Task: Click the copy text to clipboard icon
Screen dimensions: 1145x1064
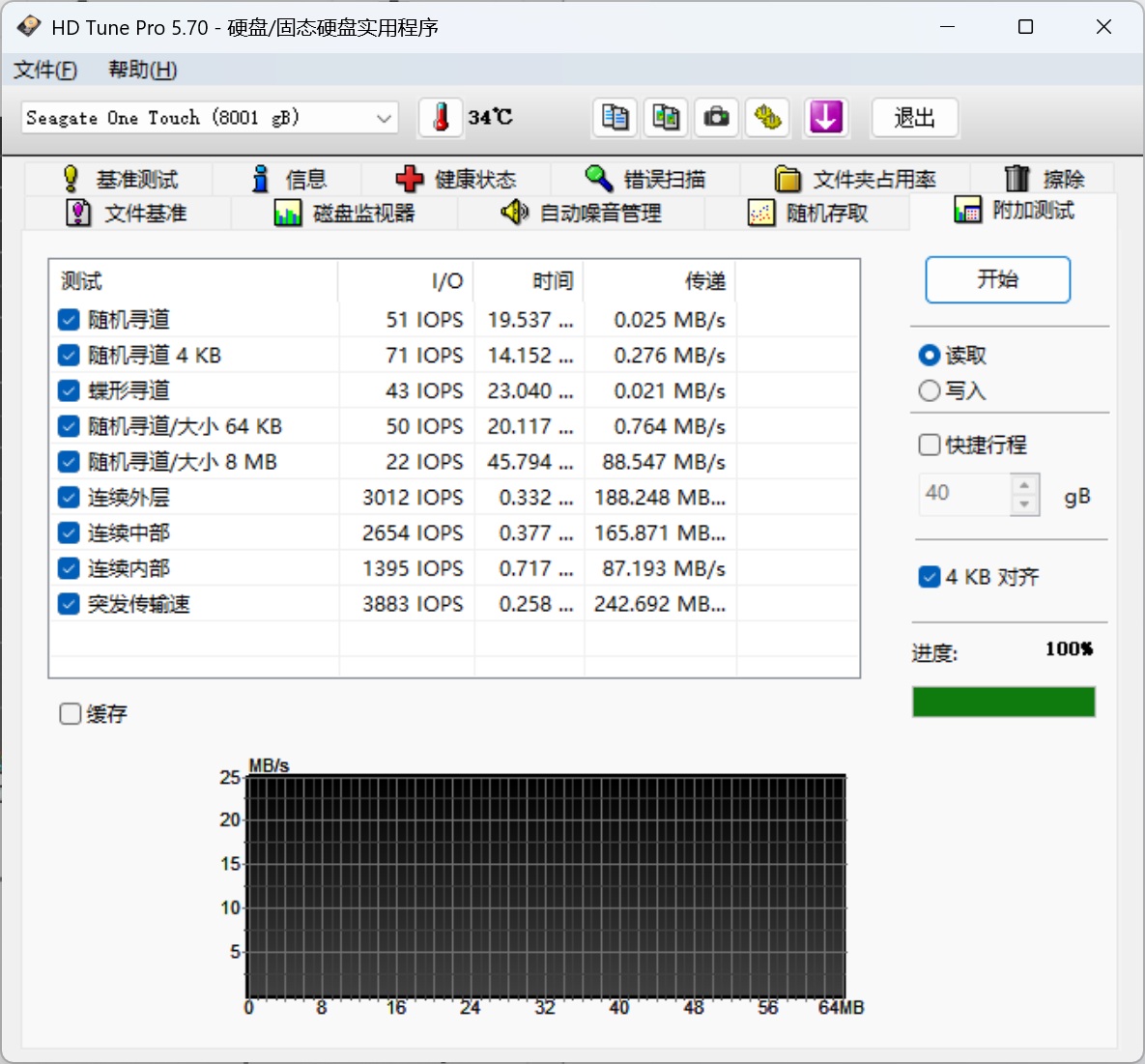Action: (615, 118)
